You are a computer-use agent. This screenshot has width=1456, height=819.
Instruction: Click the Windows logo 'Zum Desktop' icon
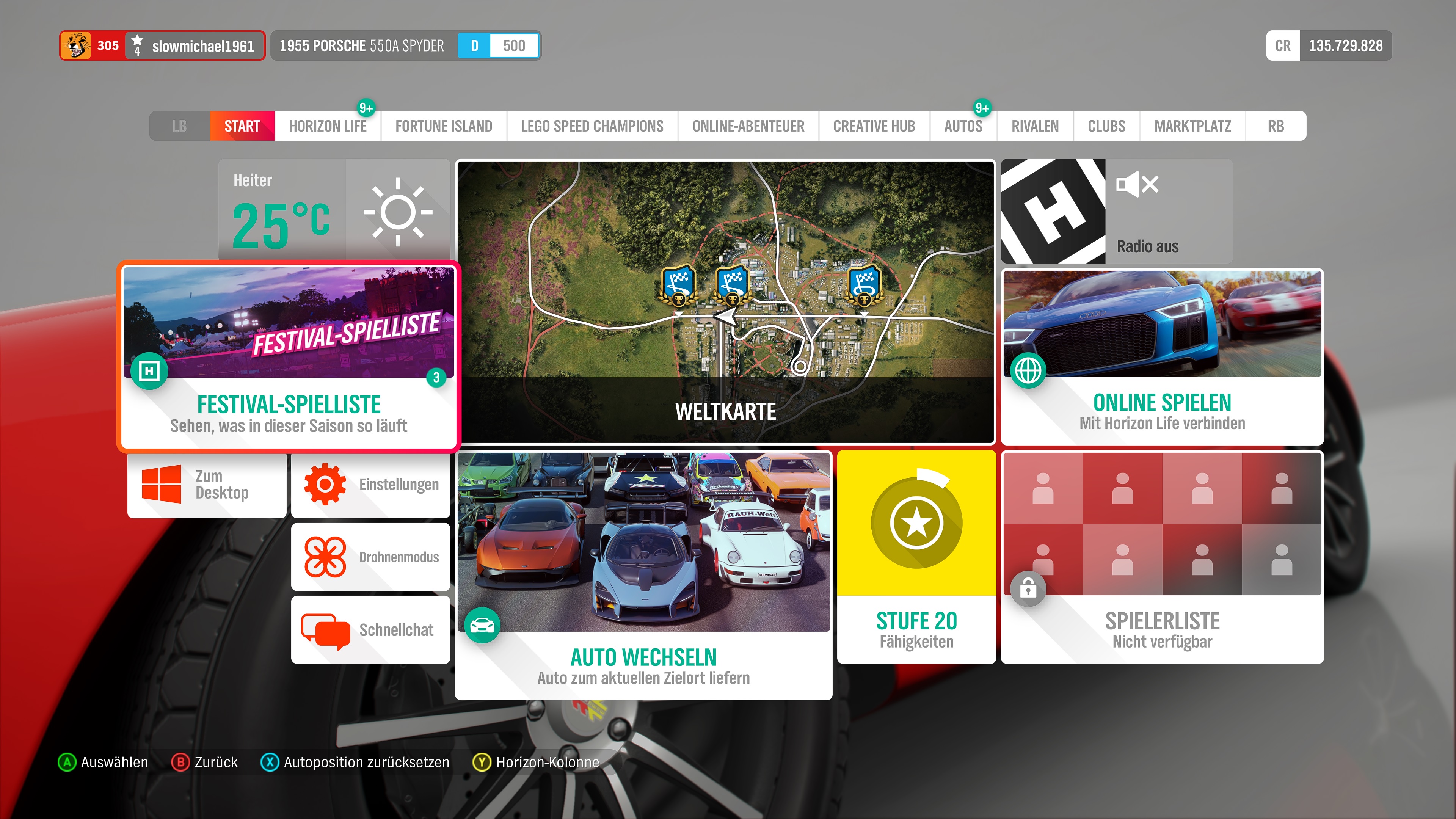tap(161, 485)
